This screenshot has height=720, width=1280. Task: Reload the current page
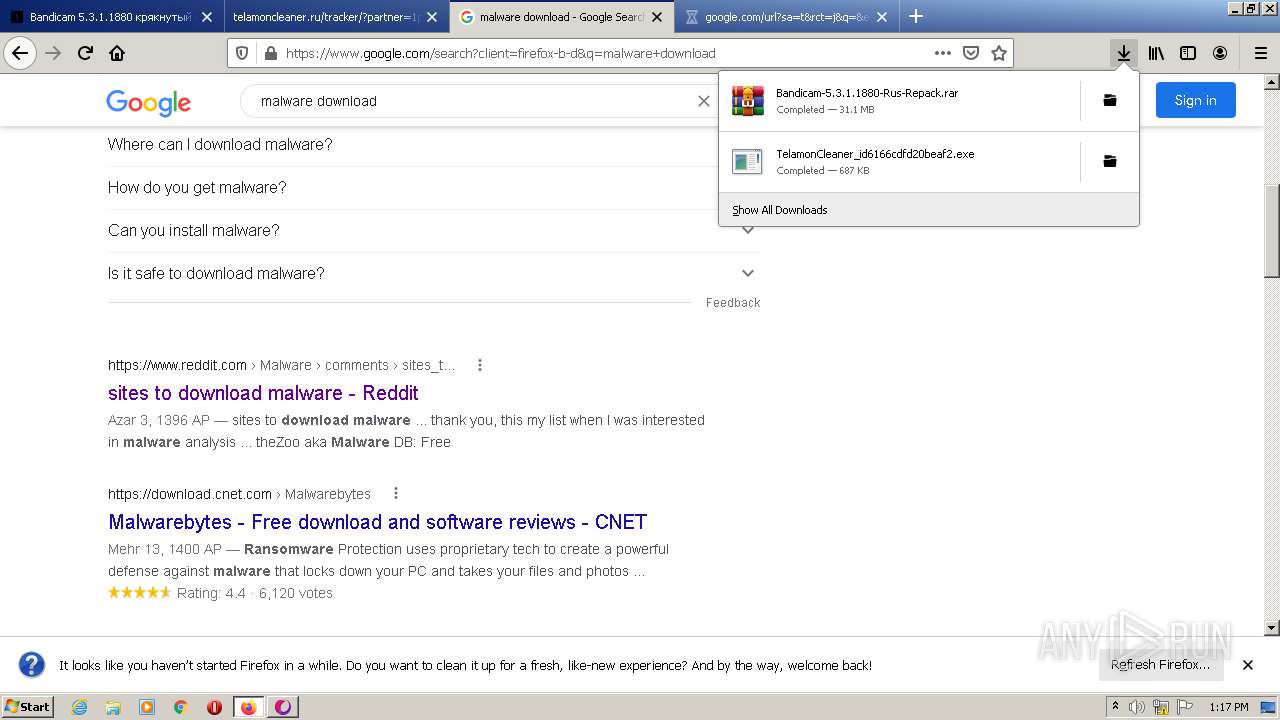[85, 53]
